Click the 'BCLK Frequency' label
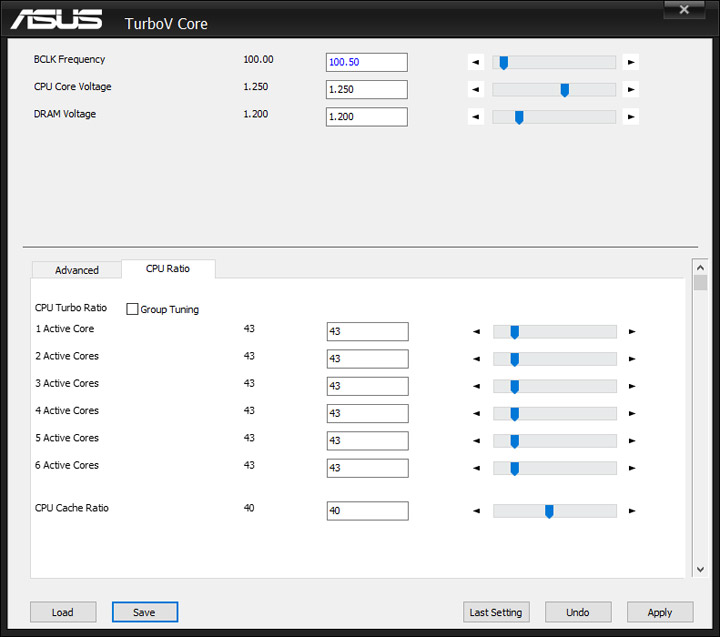 point(69,59)
